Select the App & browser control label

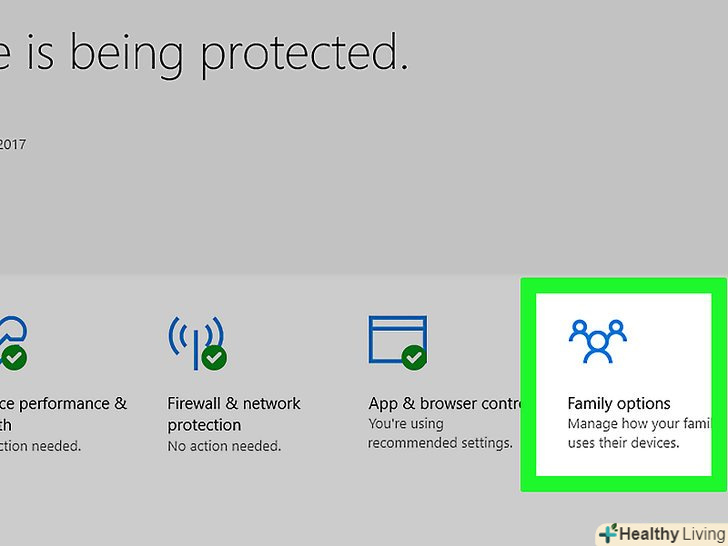445,404
